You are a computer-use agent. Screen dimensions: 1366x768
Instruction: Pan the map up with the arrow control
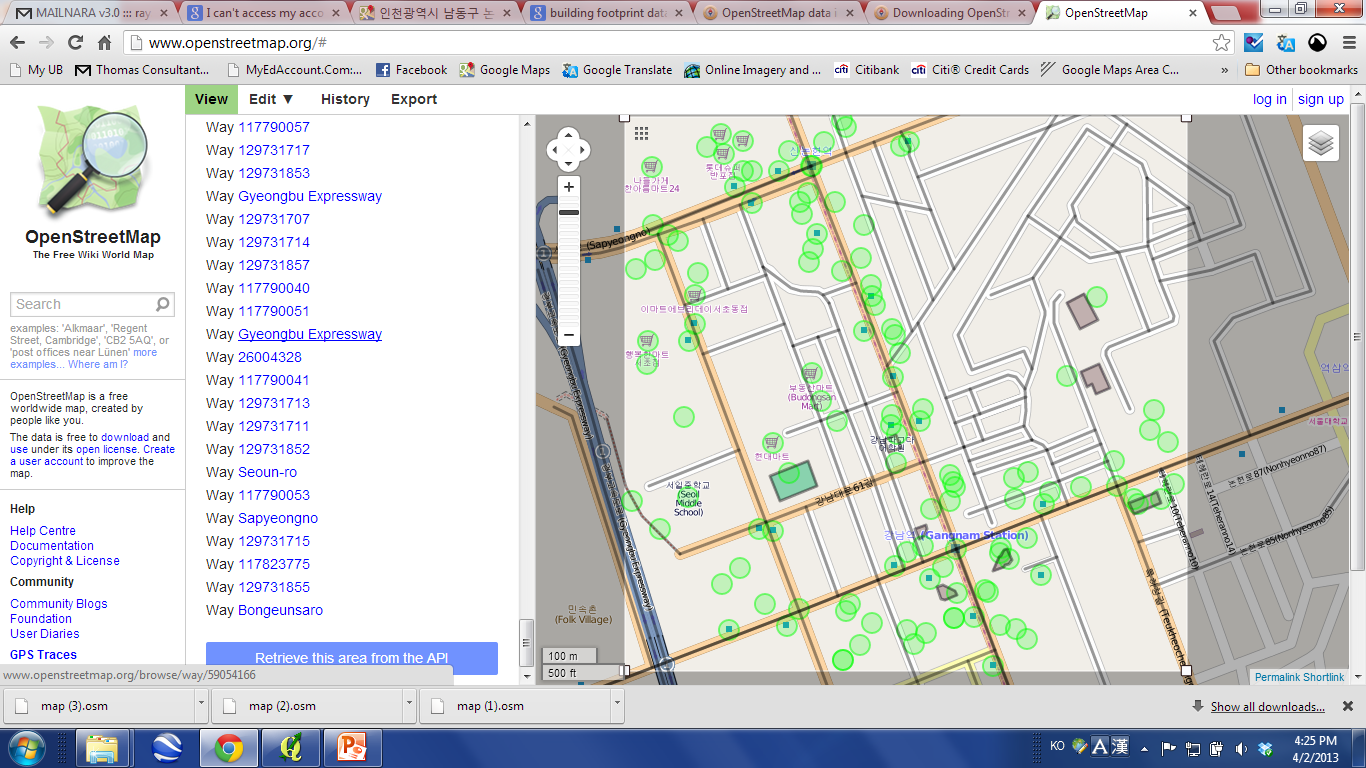click(x=568, y=136)
